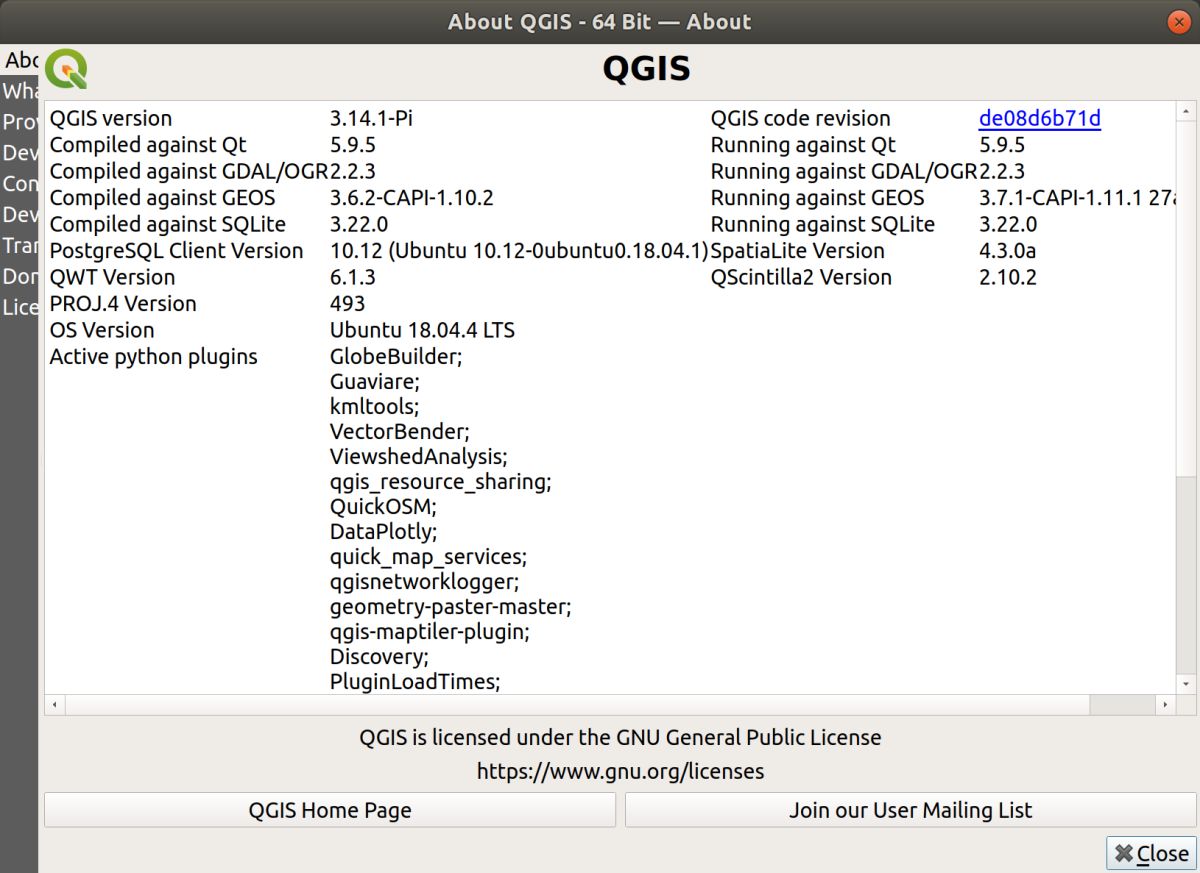1200x873 pixels.
Task: Click the horizontal scrollbar left arrow
Action: (x=54, y=704)
